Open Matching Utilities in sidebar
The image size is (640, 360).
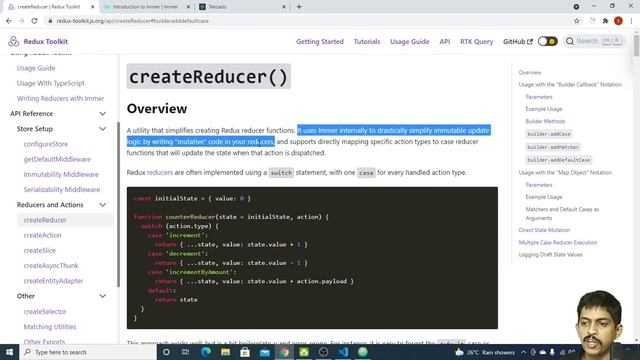click(50, 327)
